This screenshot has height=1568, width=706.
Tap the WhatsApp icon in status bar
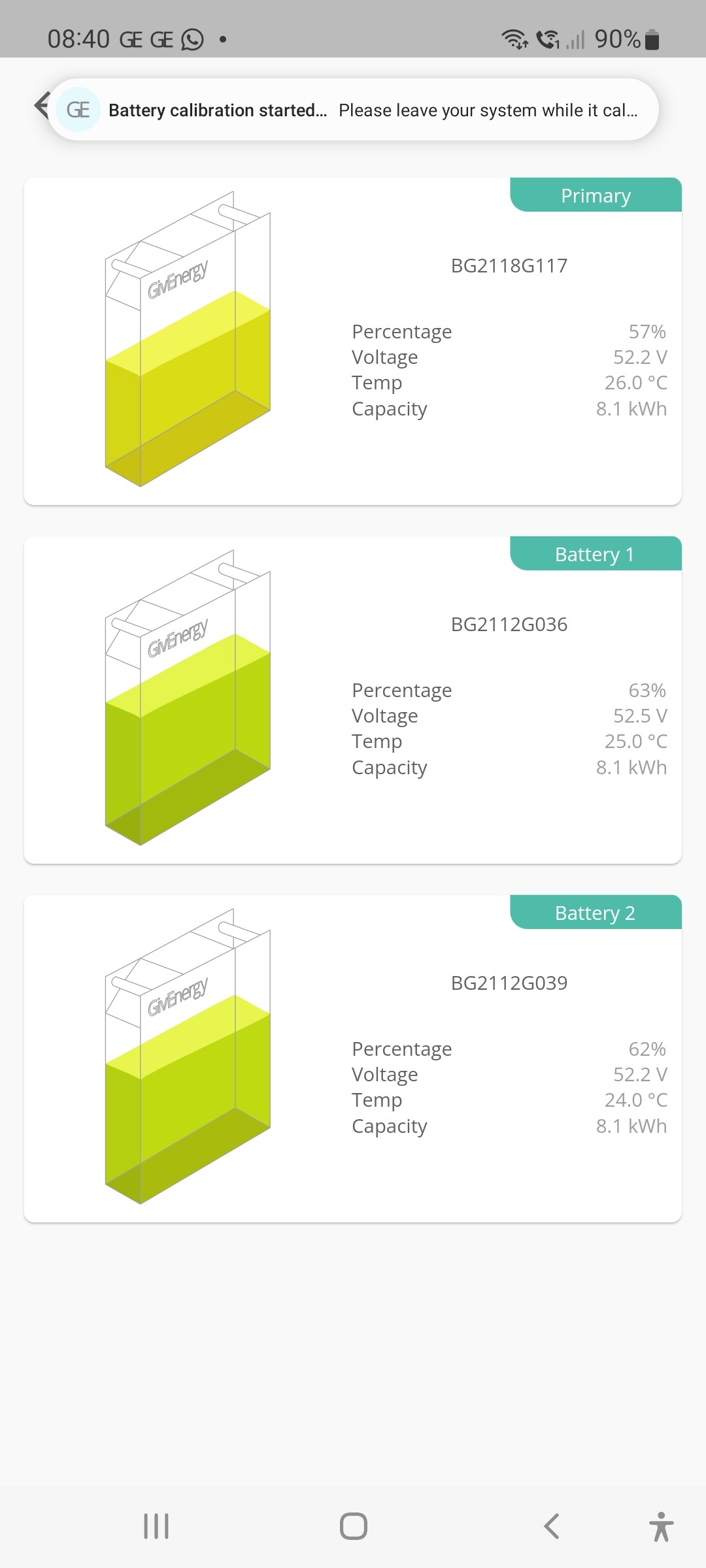tap(192, 40)
